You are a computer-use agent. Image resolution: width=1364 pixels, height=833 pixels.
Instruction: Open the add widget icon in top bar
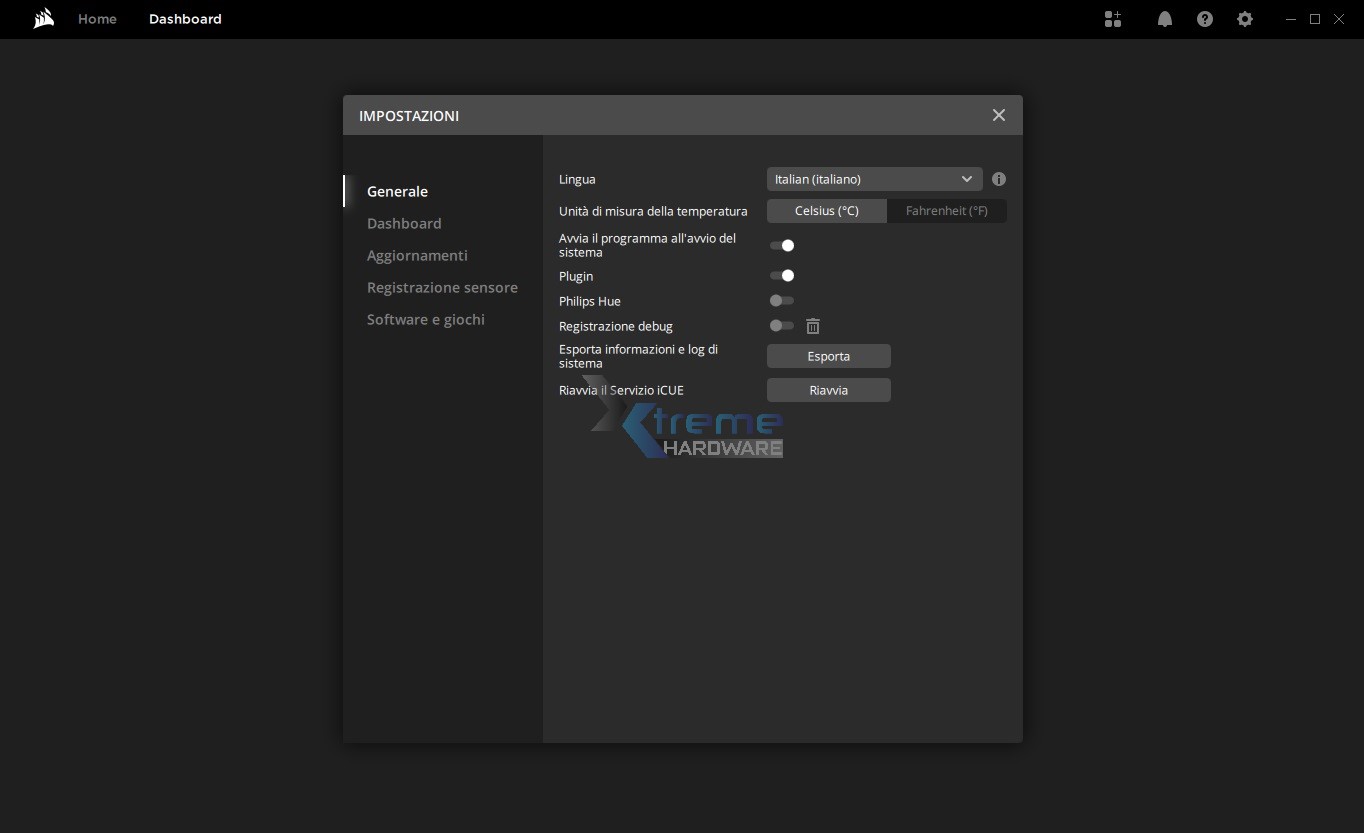click(x=1113, y=19)
